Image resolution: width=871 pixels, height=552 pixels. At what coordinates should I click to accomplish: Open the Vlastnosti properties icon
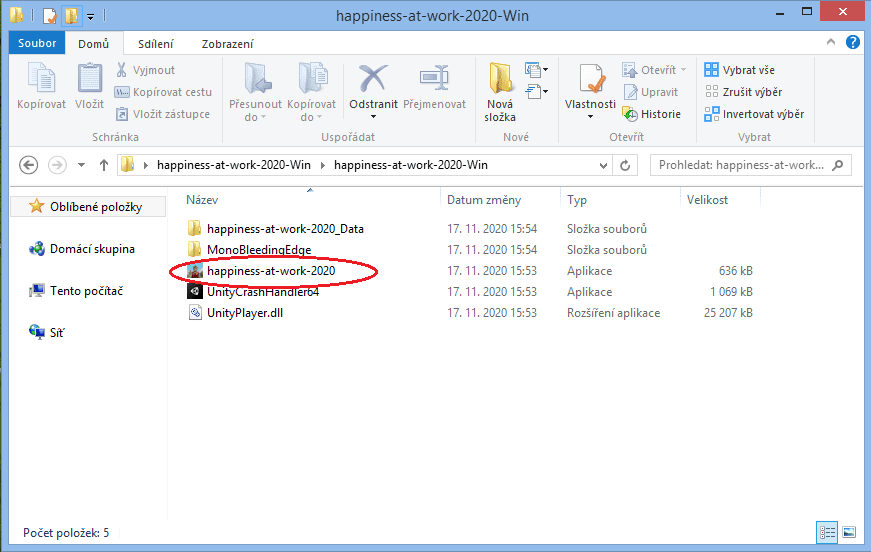point(590,78)
